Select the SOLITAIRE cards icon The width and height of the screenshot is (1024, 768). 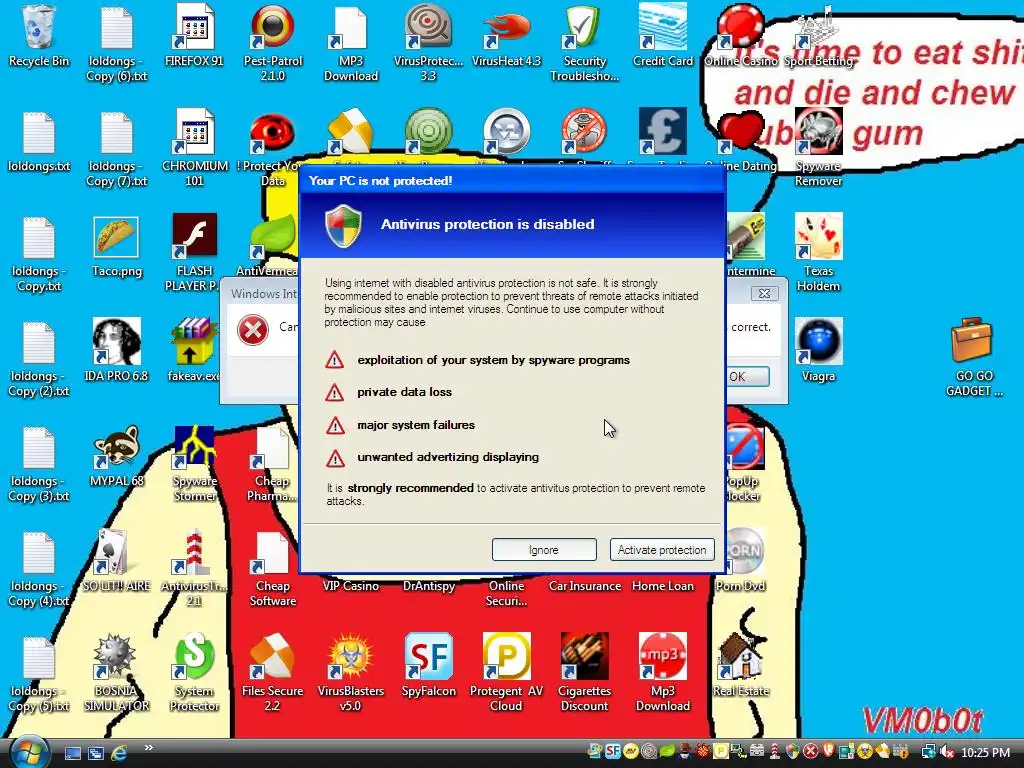tap(116, 560)
